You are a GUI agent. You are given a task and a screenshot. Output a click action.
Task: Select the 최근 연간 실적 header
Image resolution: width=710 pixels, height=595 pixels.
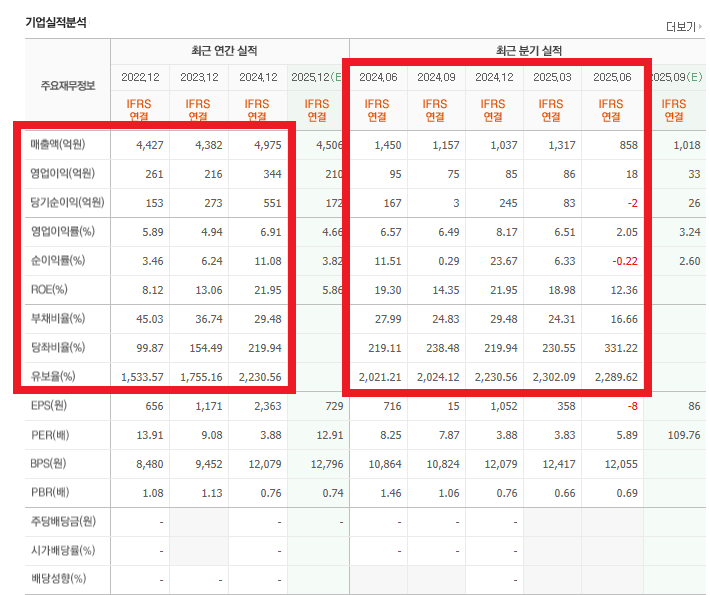point(224,51)
